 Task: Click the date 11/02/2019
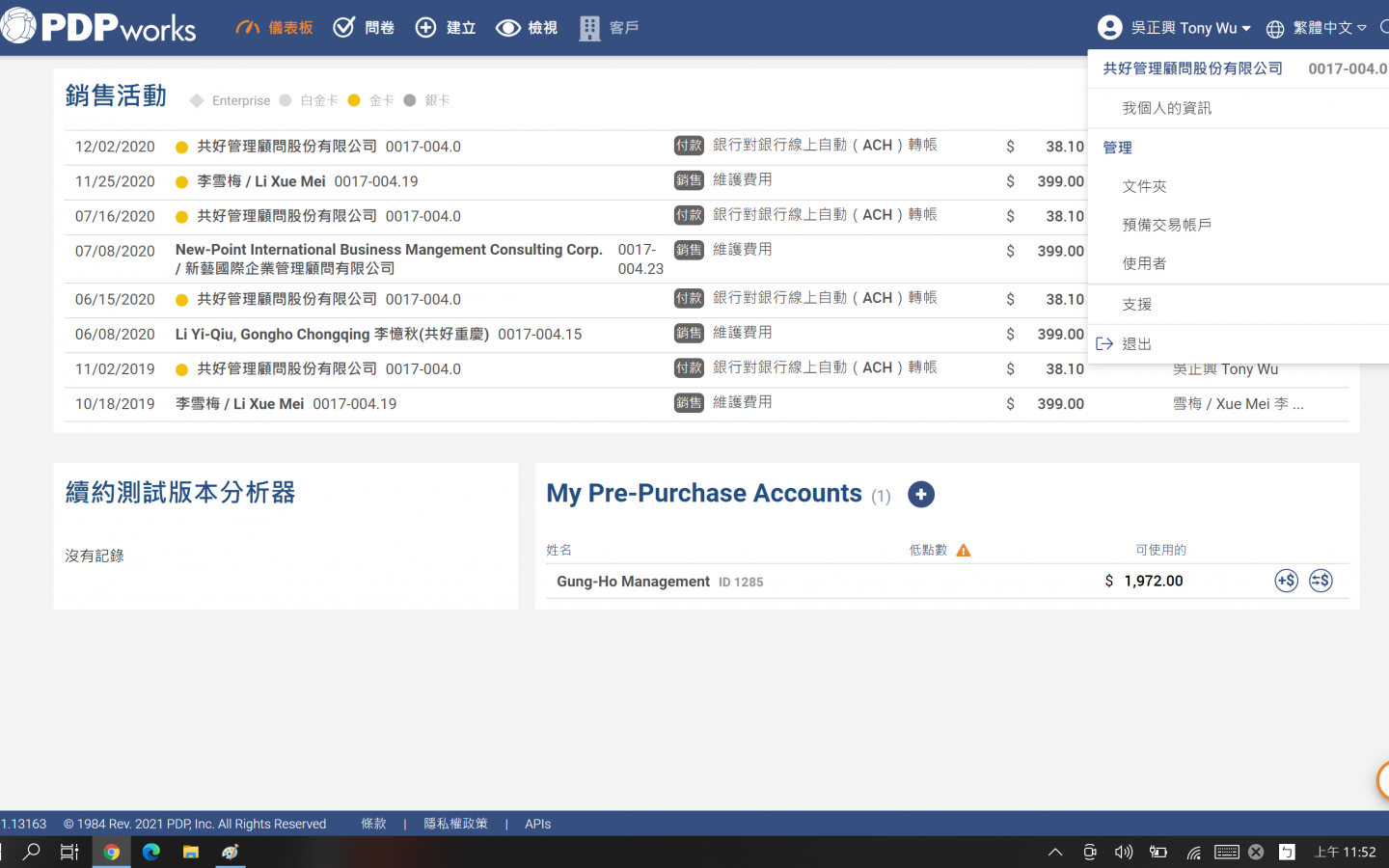click(x=115, y=368)
